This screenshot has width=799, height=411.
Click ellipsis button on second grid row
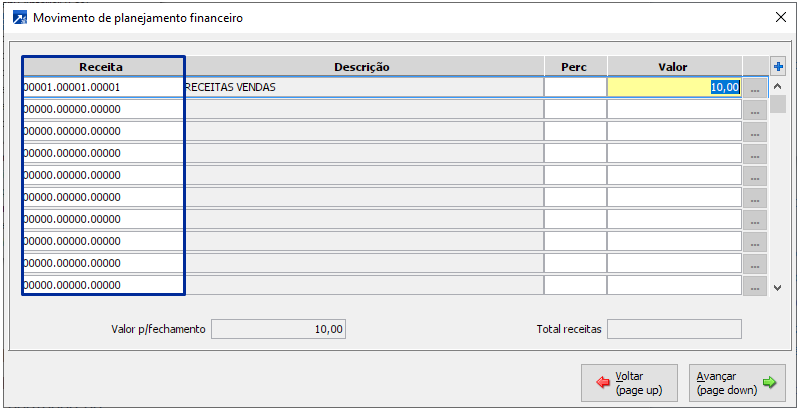(754, 110)
